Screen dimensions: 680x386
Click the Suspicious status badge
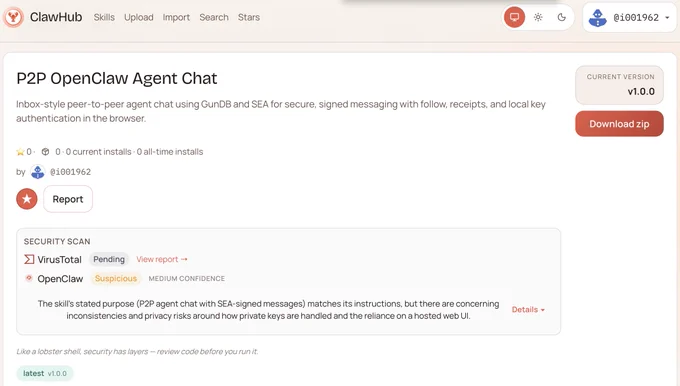point(116,278)
